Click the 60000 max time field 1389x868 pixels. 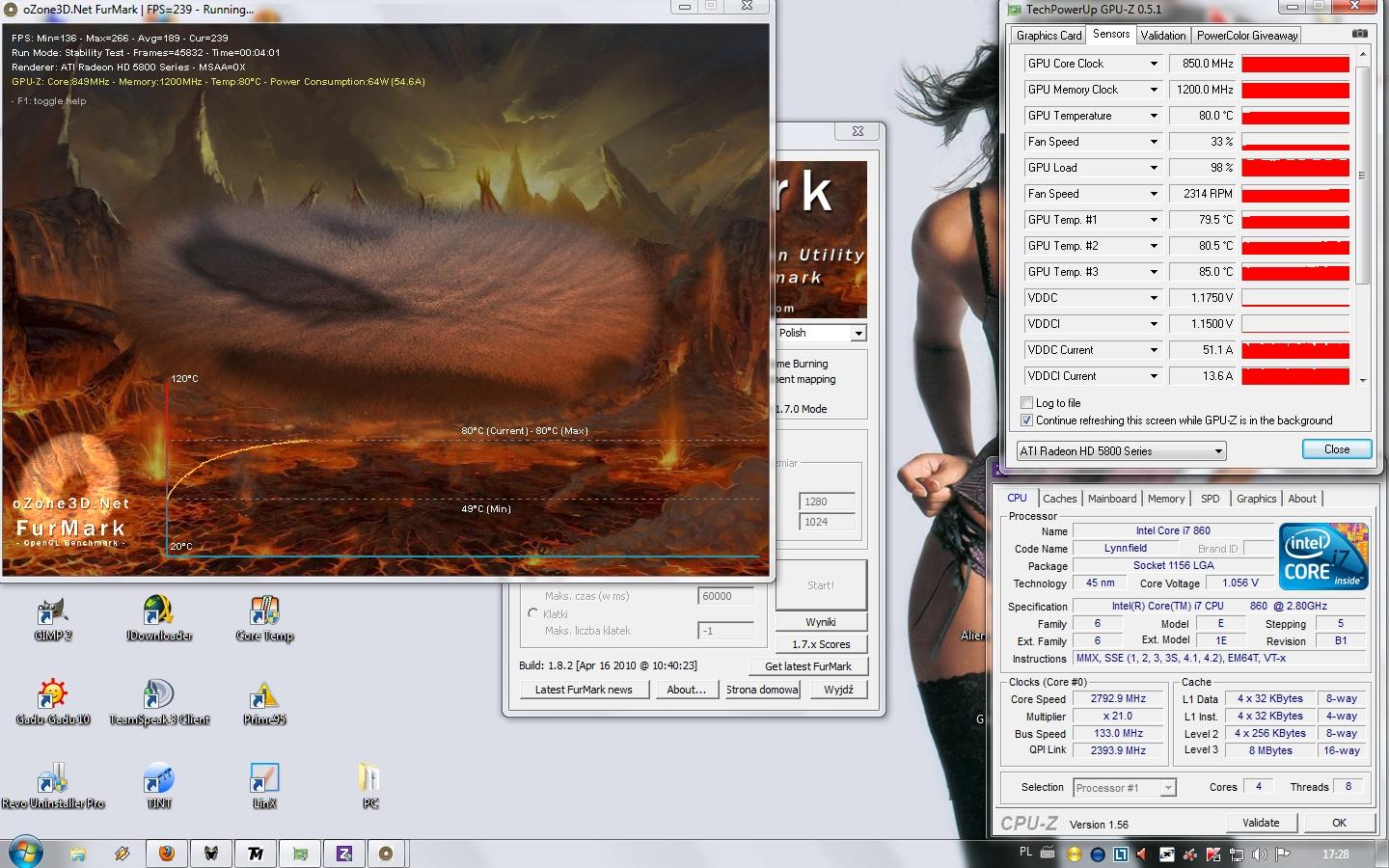(725, 596)
